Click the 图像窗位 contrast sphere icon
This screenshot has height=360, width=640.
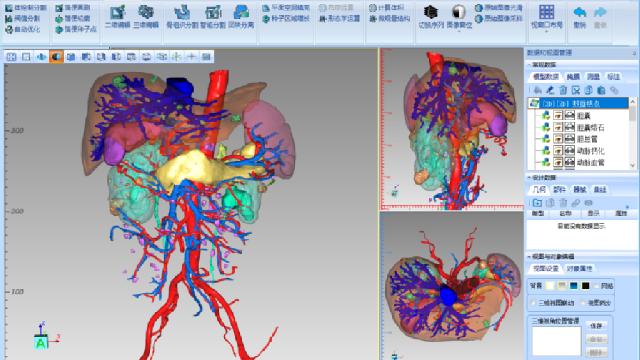pos(459,16)
